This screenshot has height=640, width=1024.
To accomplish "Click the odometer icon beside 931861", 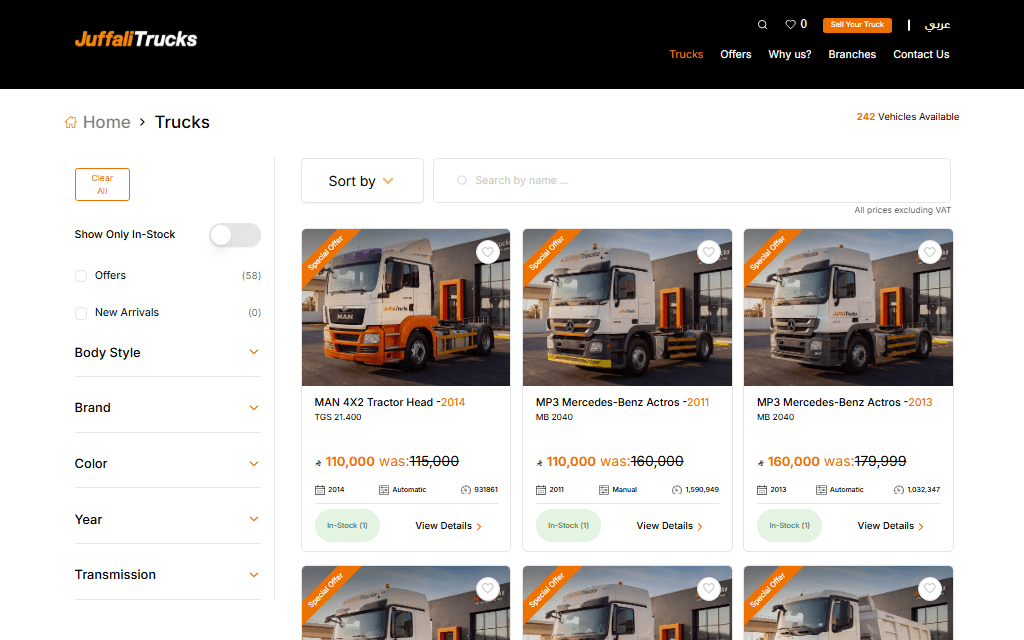I will coord(466,490).
